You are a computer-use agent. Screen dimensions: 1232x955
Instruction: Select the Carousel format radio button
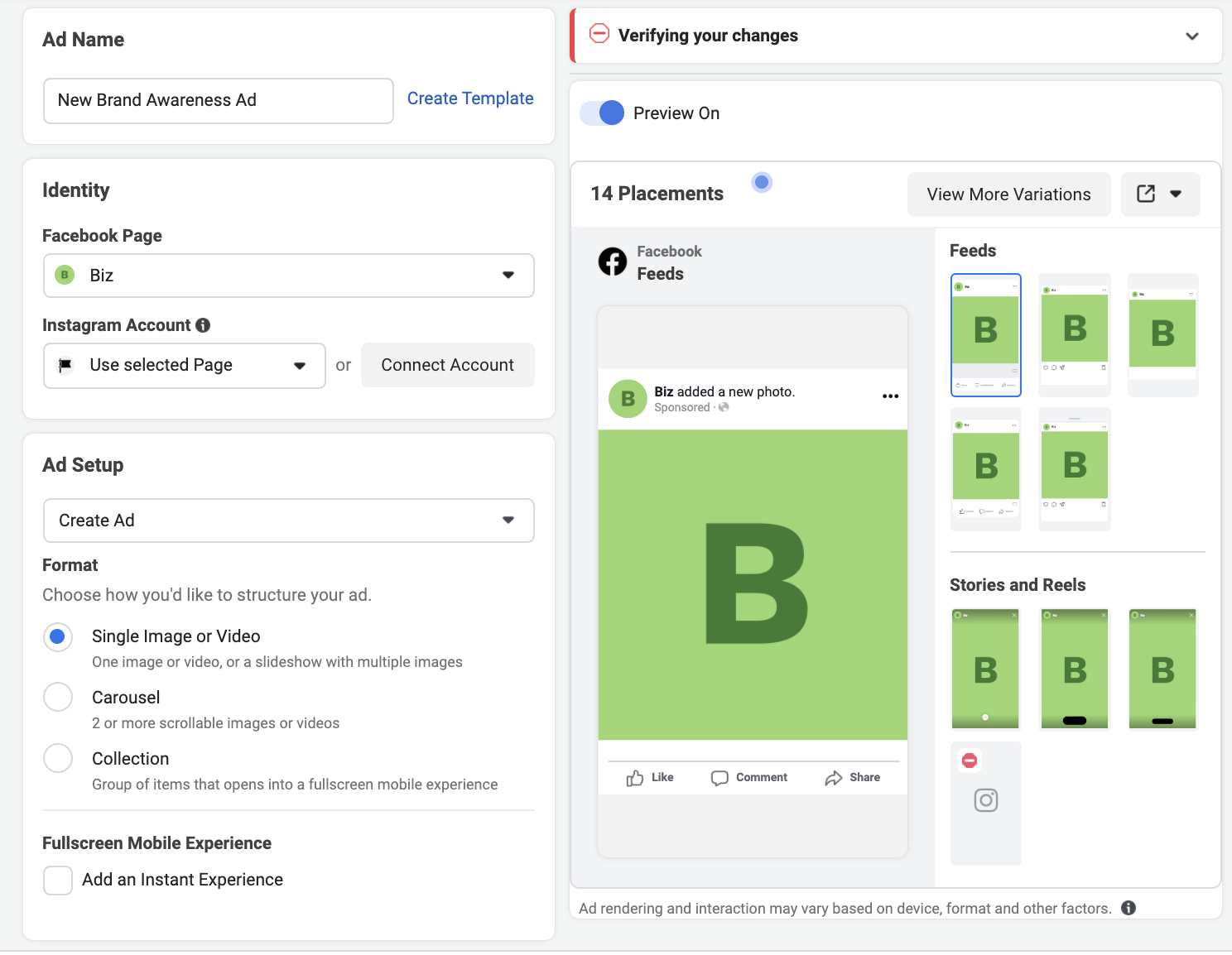(x=58, y=697)
